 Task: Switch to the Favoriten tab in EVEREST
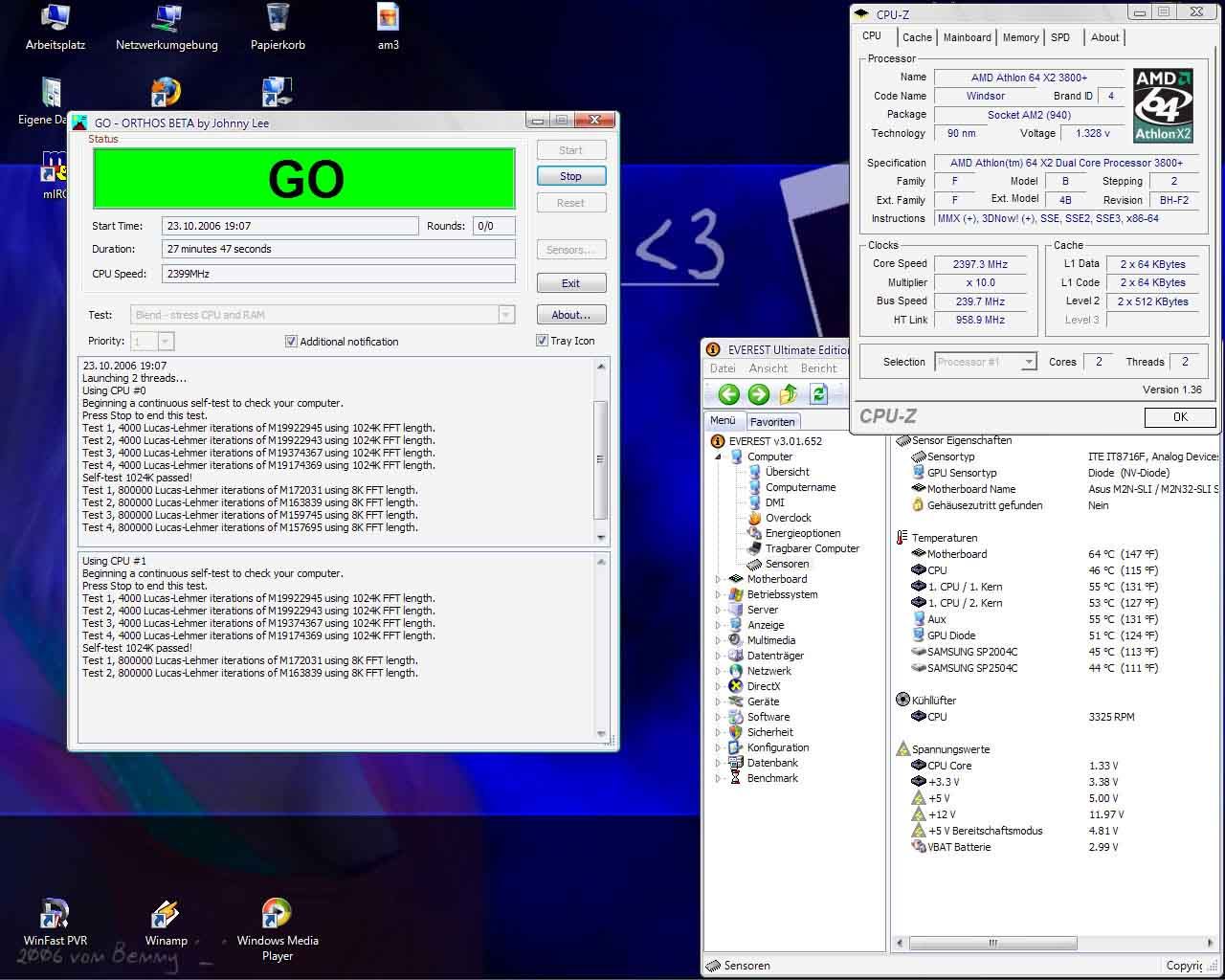coord(772,421)
